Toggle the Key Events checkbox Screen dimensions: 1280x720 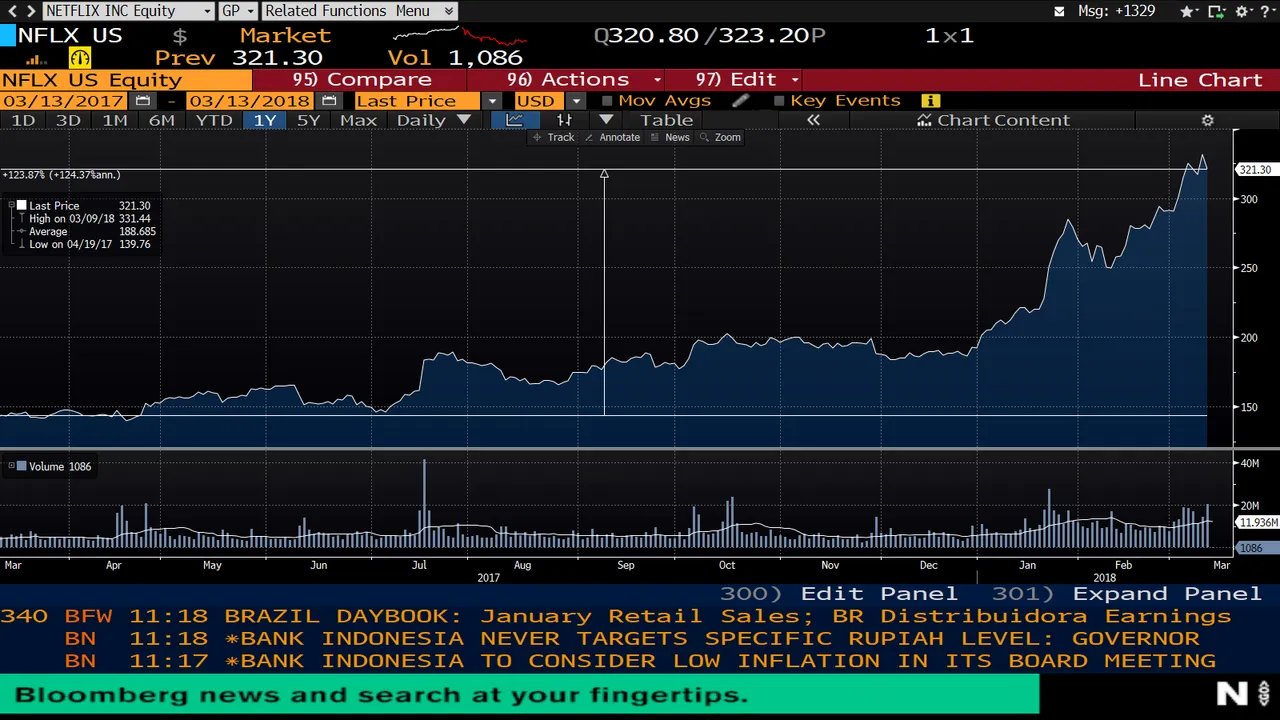point(779,101)
